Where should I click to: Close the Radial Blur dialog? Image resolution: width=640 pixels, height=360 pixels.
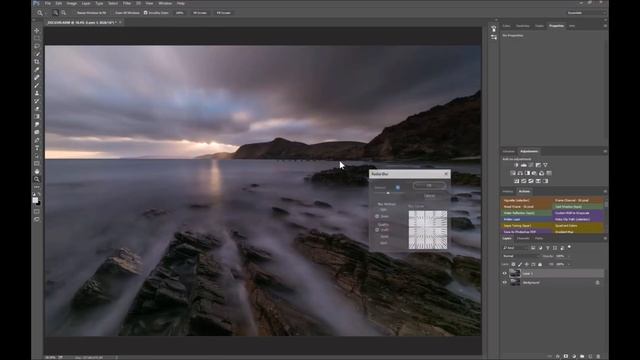click(446, 174)
